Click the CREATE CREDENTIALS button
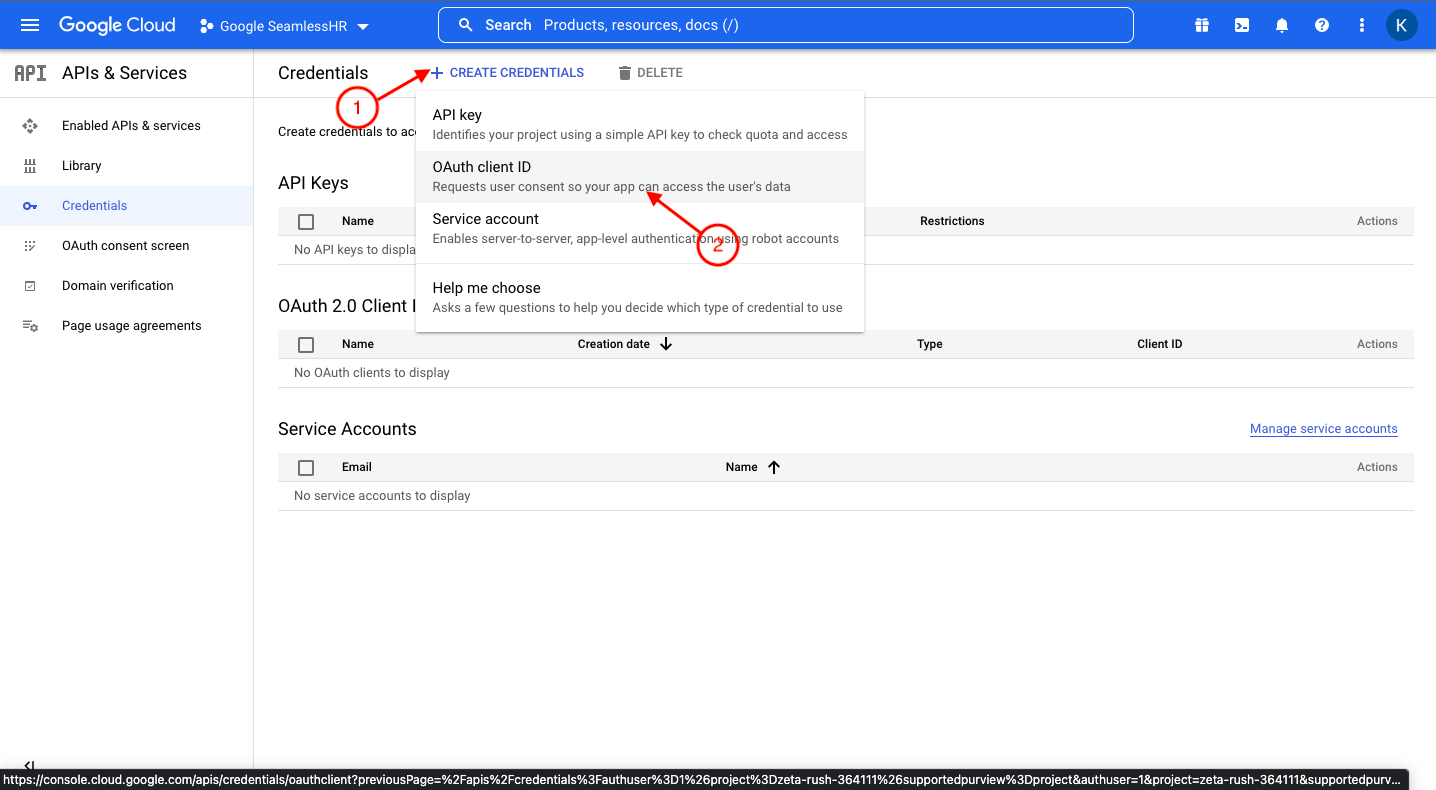The image size is (1436, 790). 507,73
